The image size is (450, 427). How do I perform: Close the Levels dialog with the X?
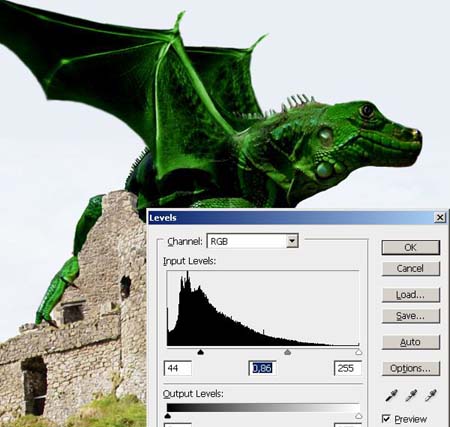click(x=440, y=218)
